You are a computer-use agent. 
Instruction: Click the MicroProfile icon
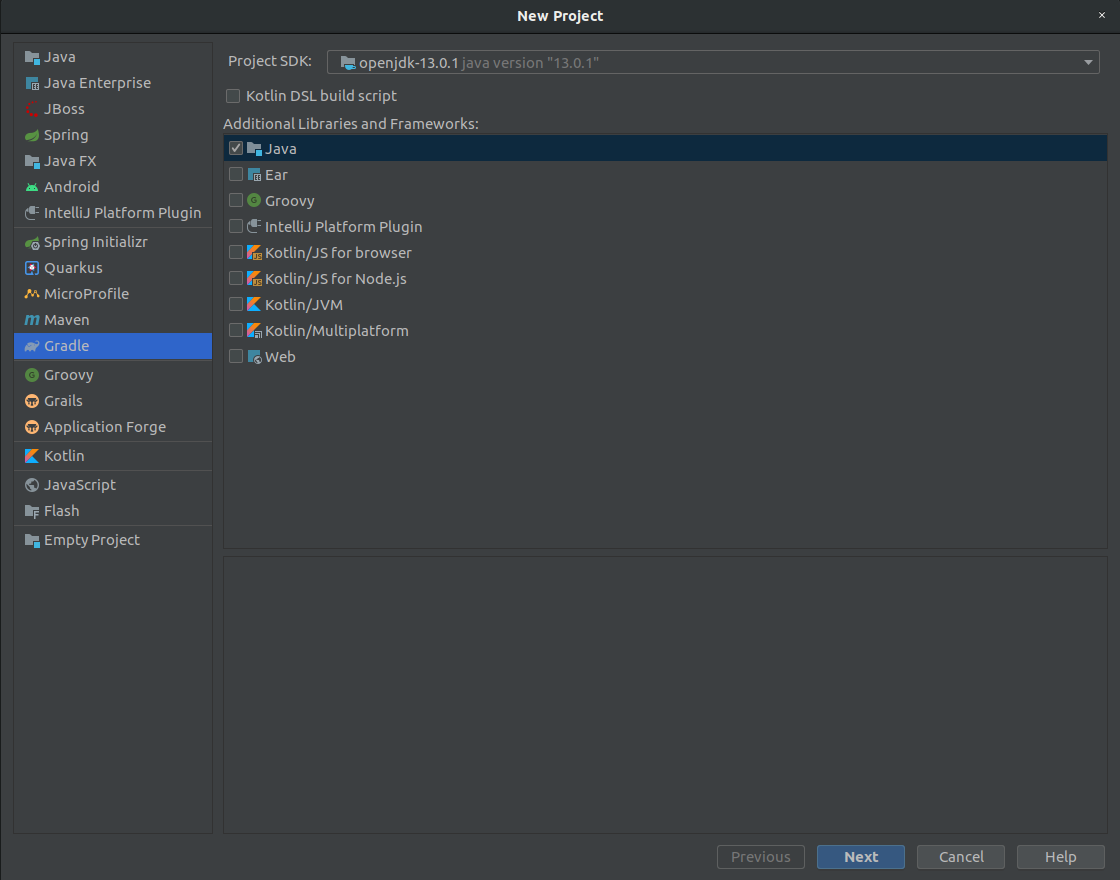click(32, 294)
